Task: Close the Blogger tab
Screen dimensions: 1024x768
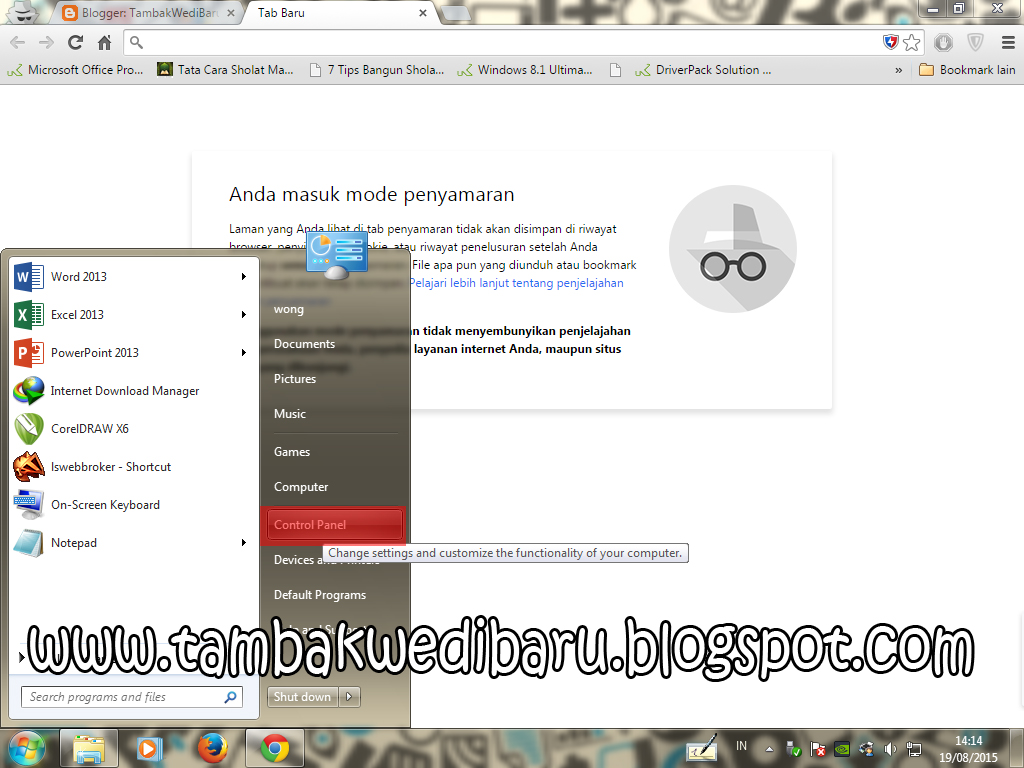Action: pyautogui.click(x=231, y=13)
